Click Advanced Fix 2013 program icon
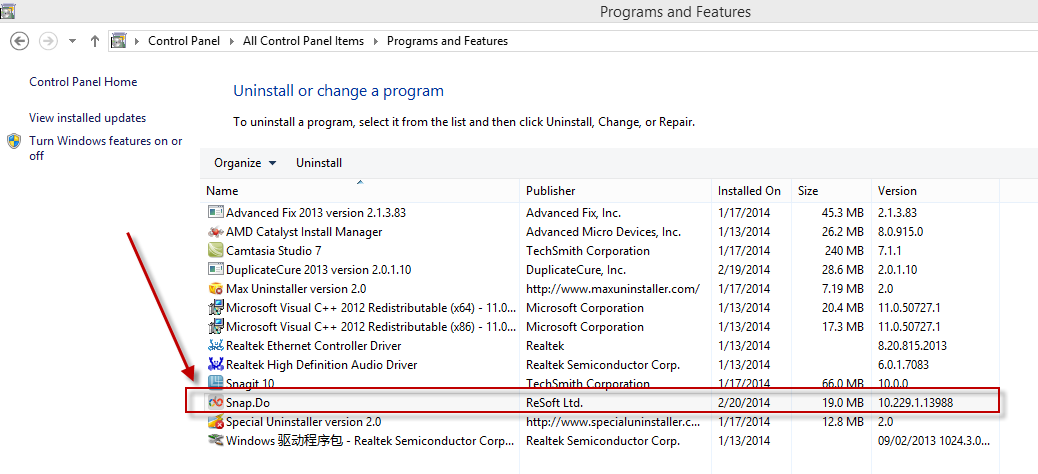 point(216,213)
